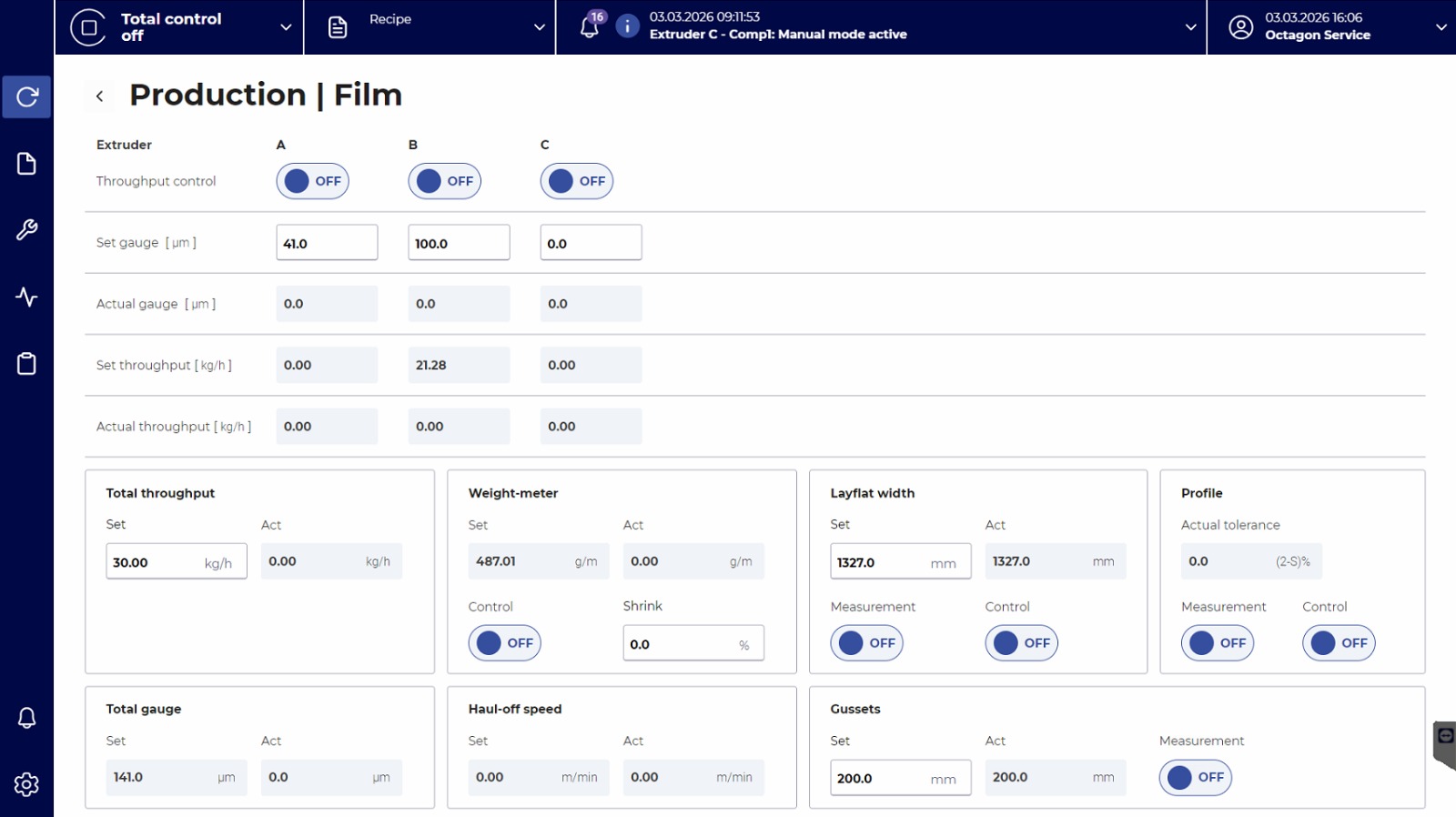Open the sidebar alarm bell icon
The image size is (1456, 817).
tap(26, 718)
